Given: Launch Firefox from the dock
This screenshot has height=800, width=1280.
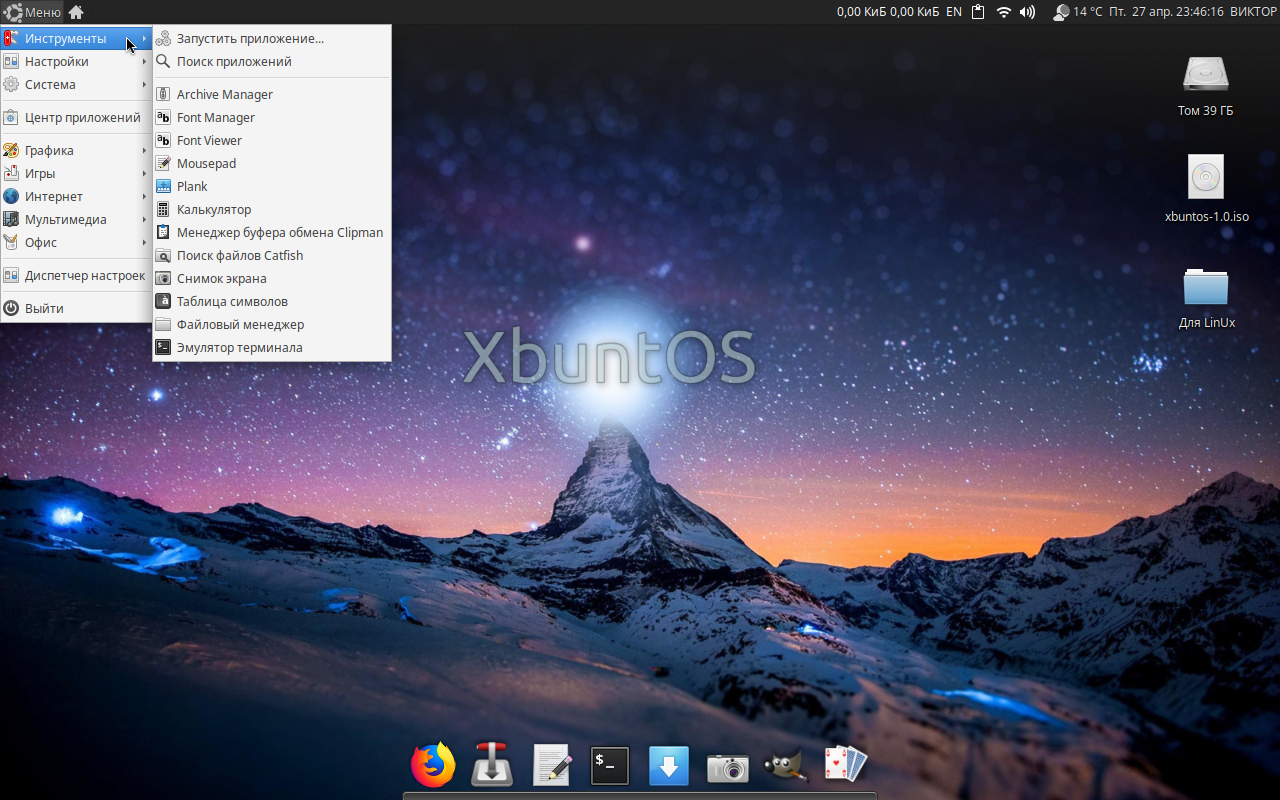Looking at the screenshot, I should click(433, 766).
